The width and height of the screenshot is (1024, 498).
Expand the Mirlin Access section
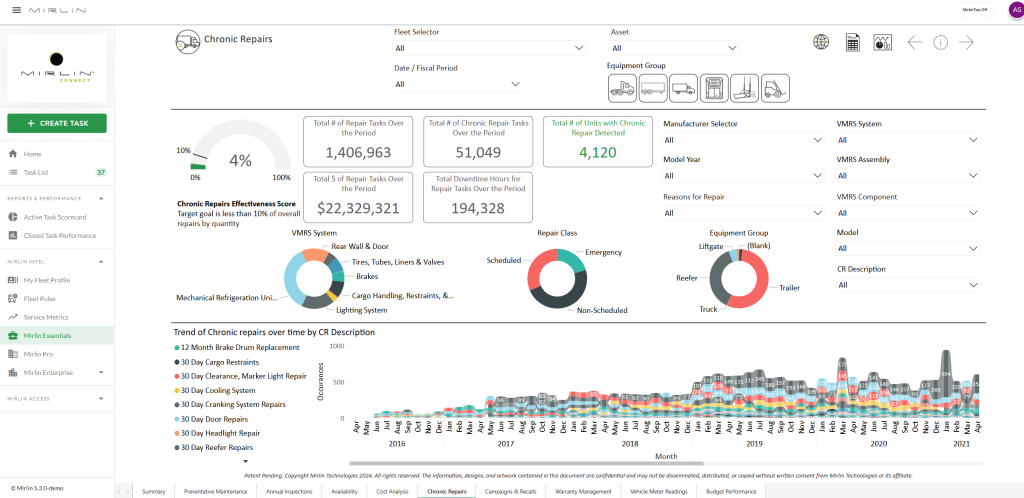tap(101, 398)
